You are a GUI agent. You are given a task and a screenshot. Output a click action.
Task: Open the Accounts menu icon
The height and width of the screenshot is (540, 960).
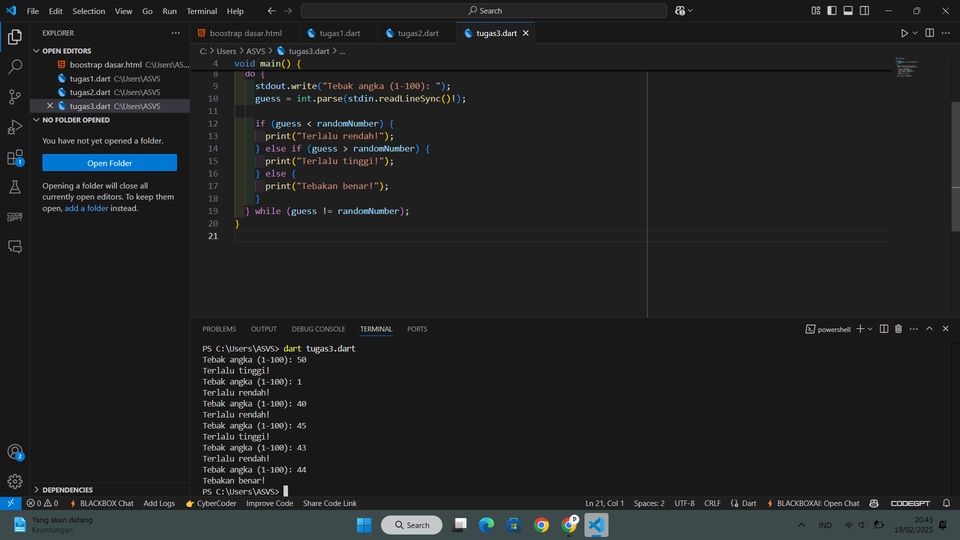15,452
